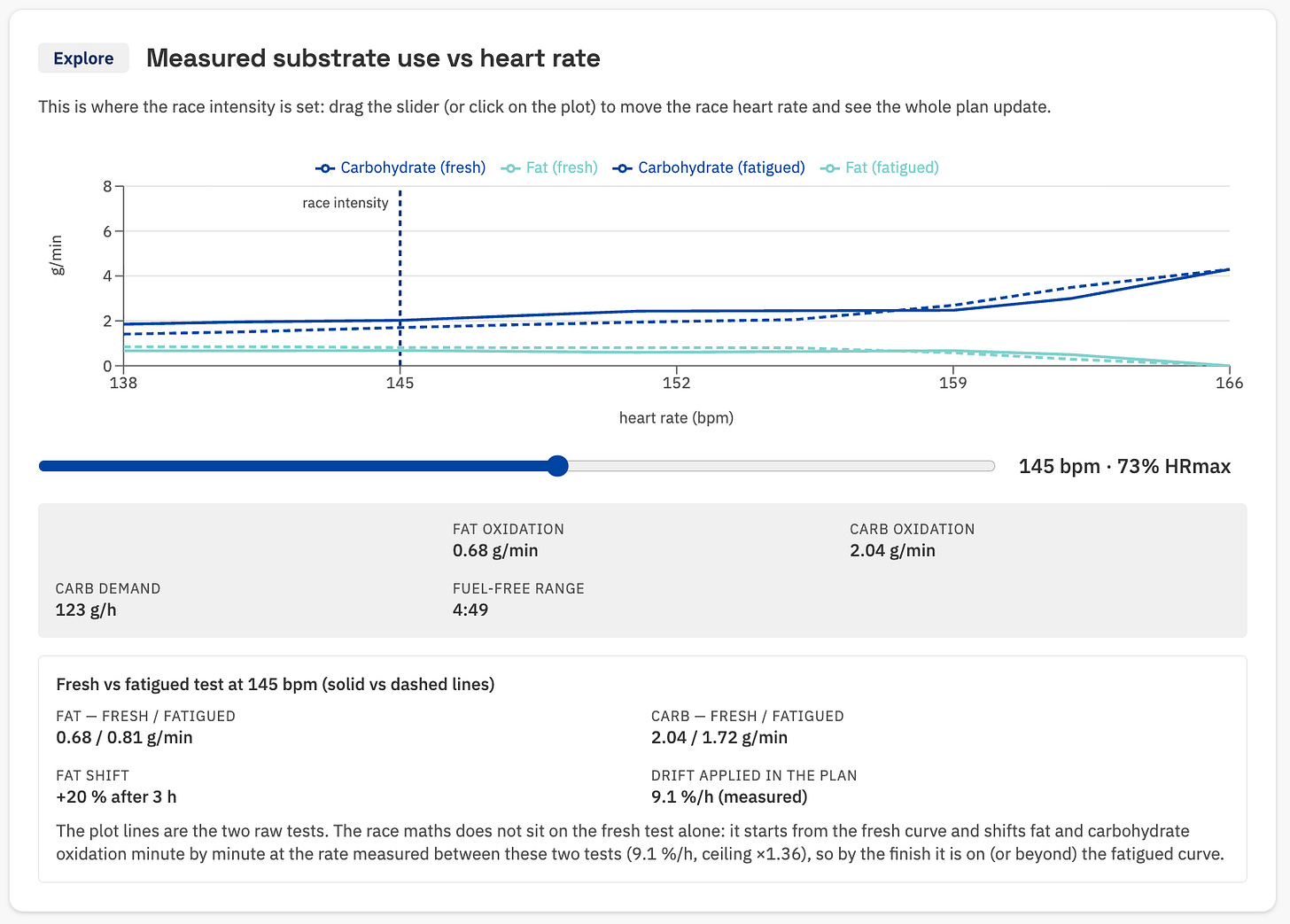Toggle the Carbohydrate (fresh) legend series

[x=400, y=167]
